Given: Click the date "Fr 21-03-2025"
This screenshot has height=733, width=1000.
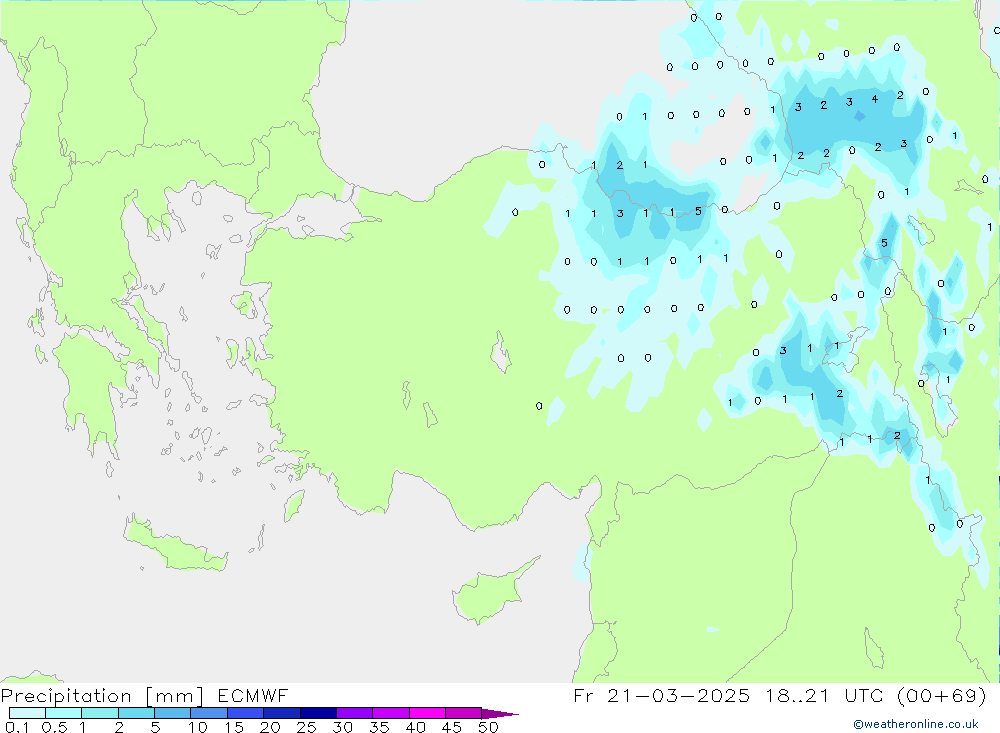Looking at the screenshot, I should coord(661,695).
